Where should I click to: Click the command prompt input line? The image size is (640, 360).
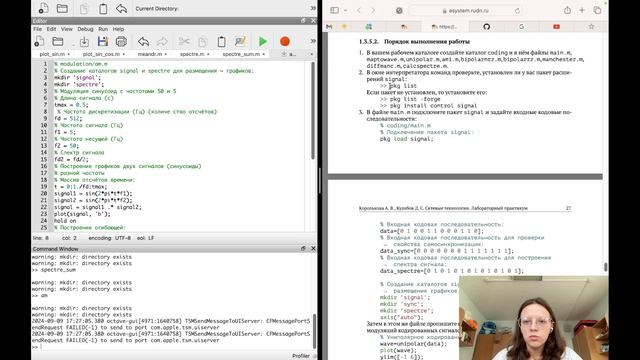pos(171,347)
